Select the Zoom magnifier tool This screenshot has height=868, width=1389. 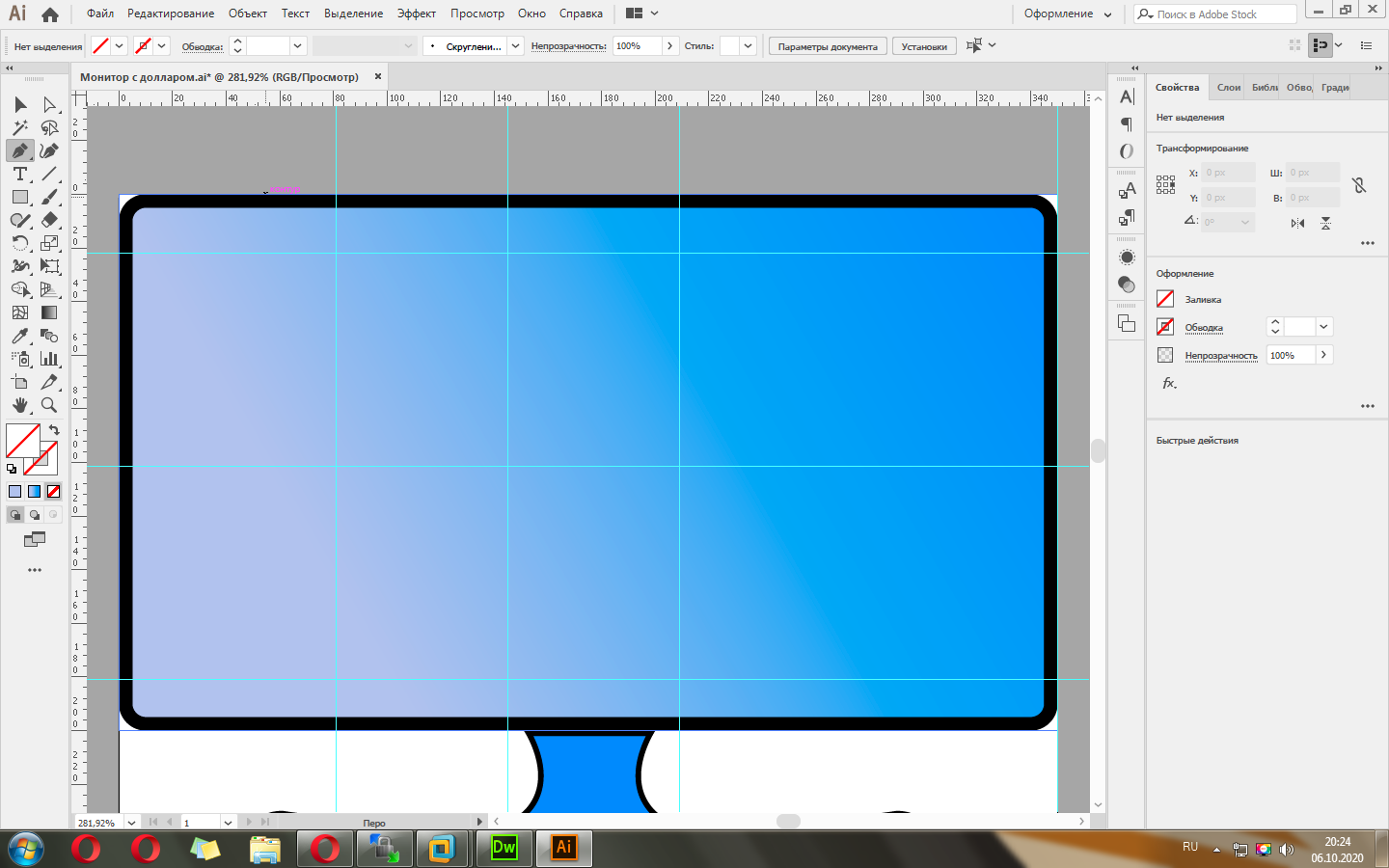point(49,405)
